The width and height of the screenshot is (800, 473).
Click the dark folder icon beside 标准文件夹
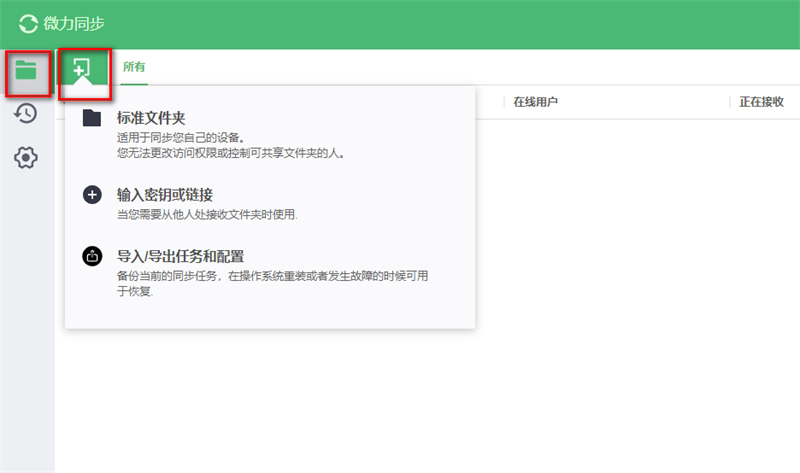click(92, 118)
